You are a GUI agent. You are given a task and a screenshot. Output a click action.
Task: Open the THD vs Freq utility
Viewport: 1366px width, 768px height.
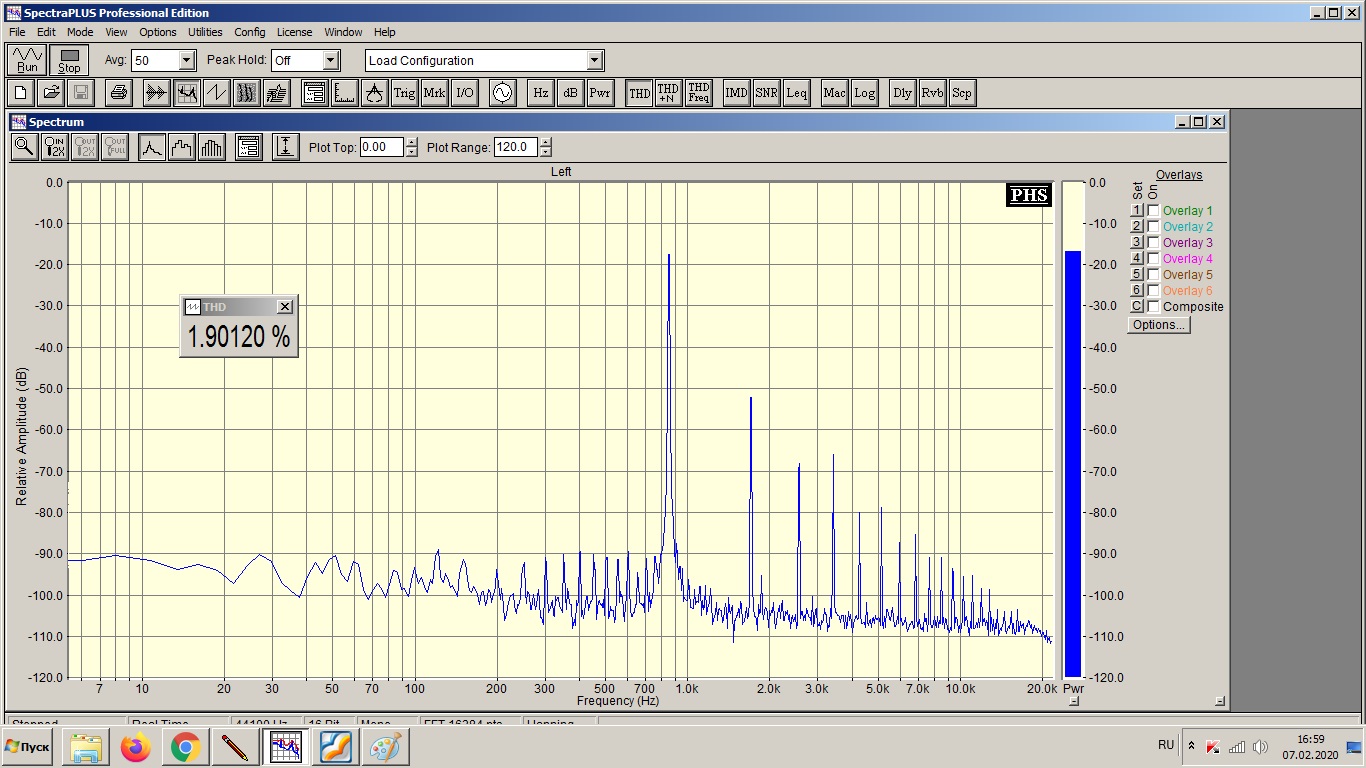click(x=699, y=93)
